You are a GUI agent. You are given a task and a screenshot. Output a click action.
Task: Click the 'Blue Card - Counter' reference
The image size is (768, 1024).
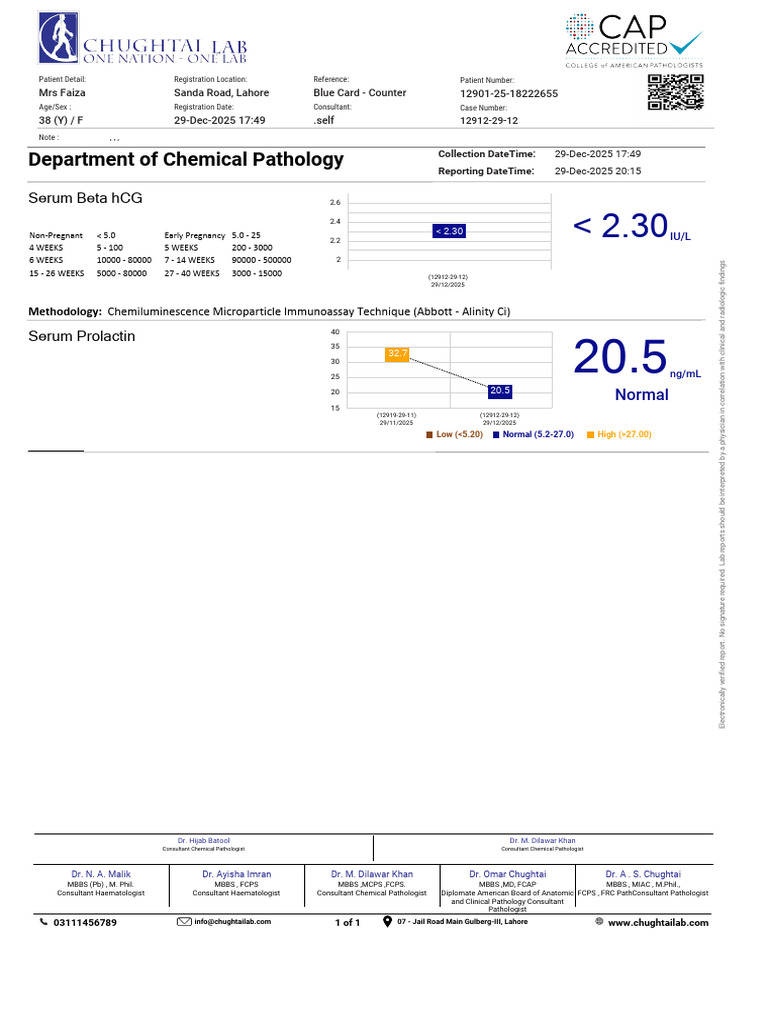click(360, 93)
